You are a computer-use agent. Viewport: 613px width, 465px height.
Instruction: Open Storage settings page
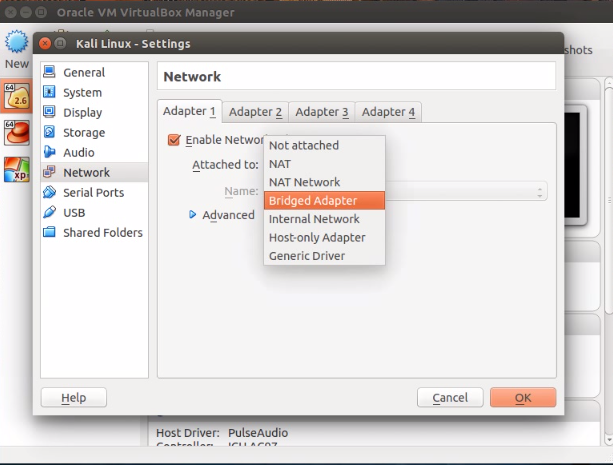point(94,133)
